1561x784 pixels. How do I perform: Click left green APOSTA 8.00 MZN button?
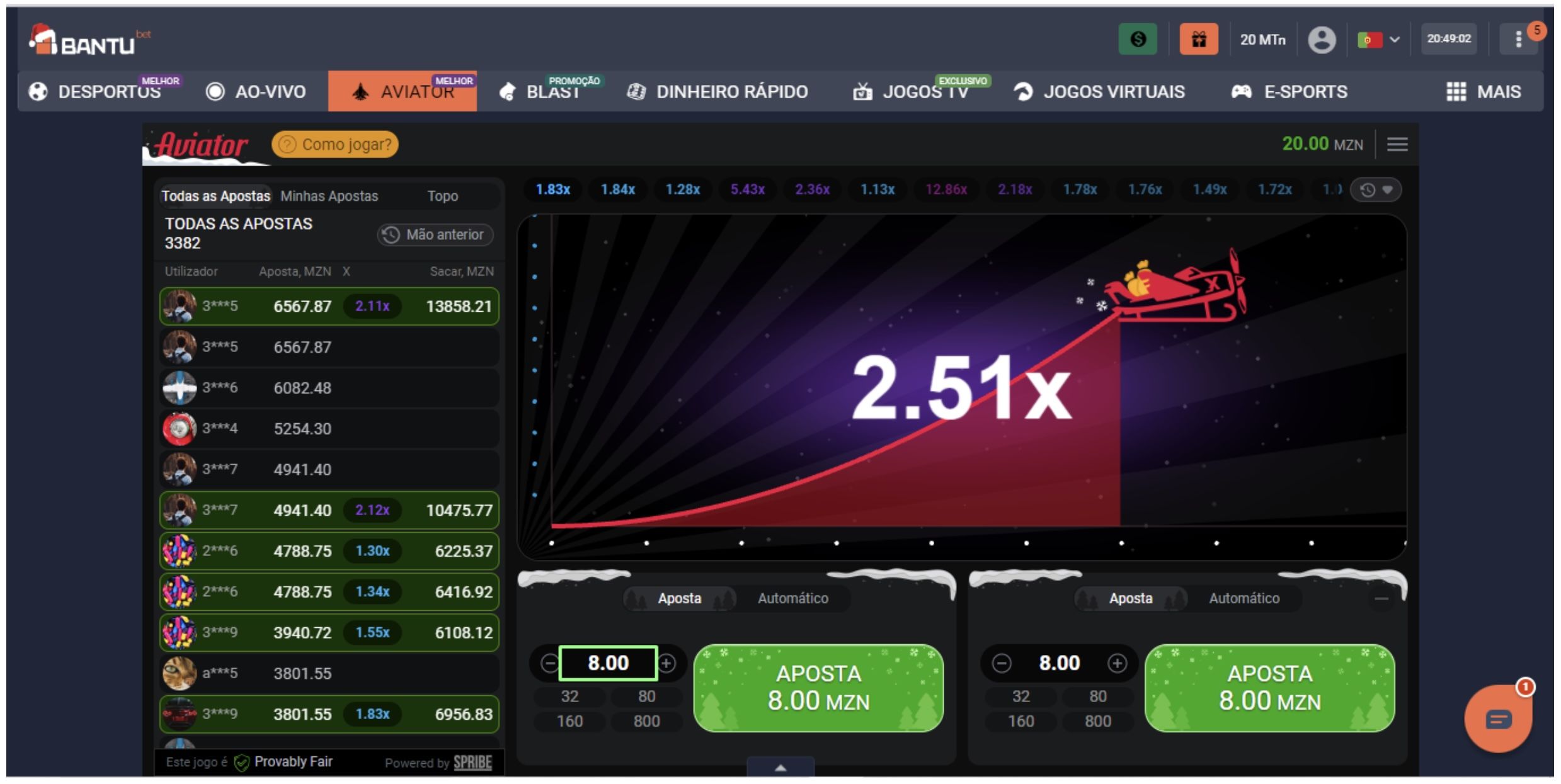click(818, 688)
